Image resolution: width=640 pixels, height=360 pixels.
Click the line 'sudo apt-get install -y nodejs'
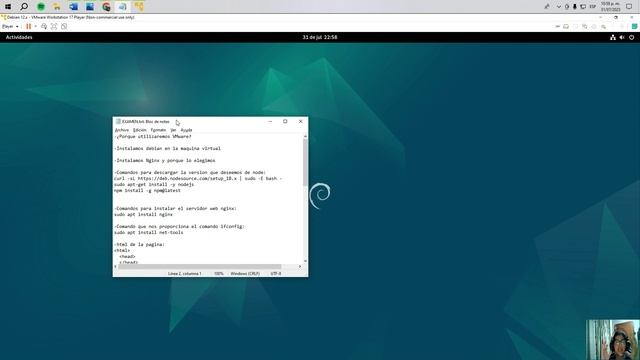[x=154, y=184]
